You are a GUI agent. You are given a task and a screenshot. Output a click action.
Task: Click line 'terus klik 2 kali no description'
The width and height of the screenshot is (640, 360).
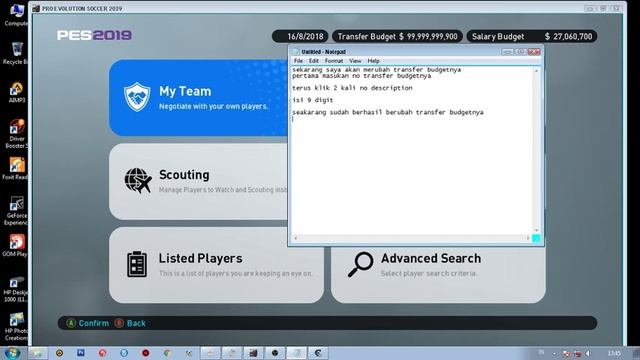point(352,88)
